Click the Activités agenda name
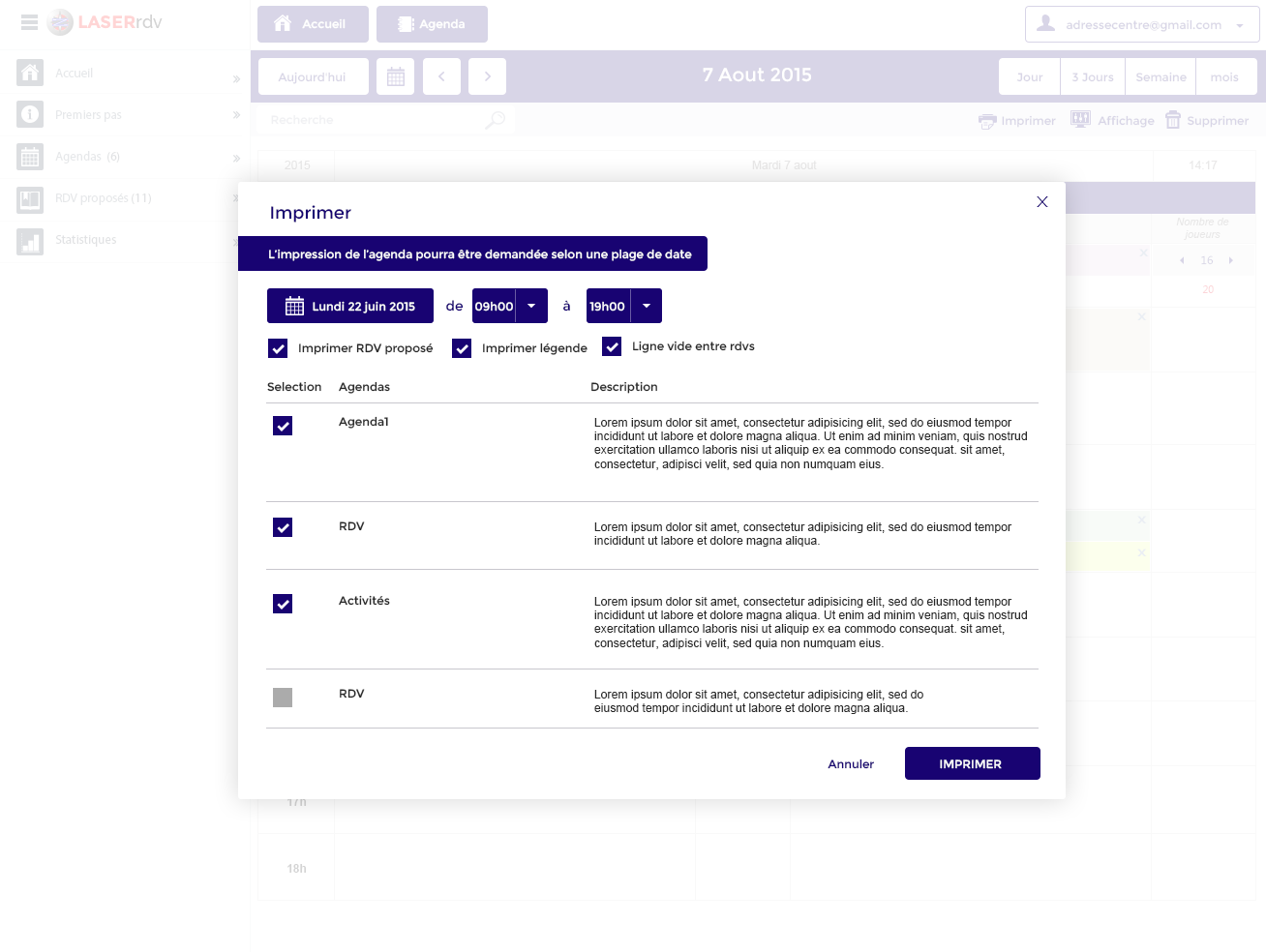Image resolution: width=1266 pixels, height=952 pixels. 364,601
